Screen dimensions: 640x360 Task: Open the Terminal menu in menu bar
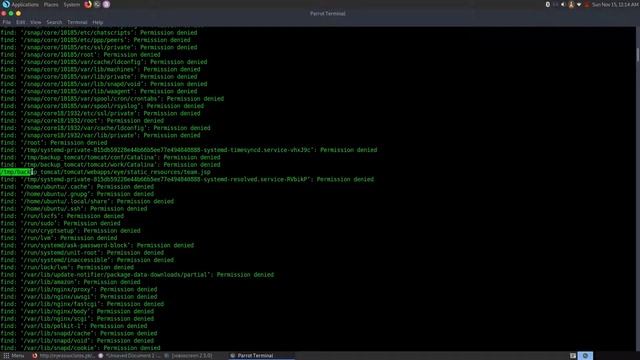(77, 22)
